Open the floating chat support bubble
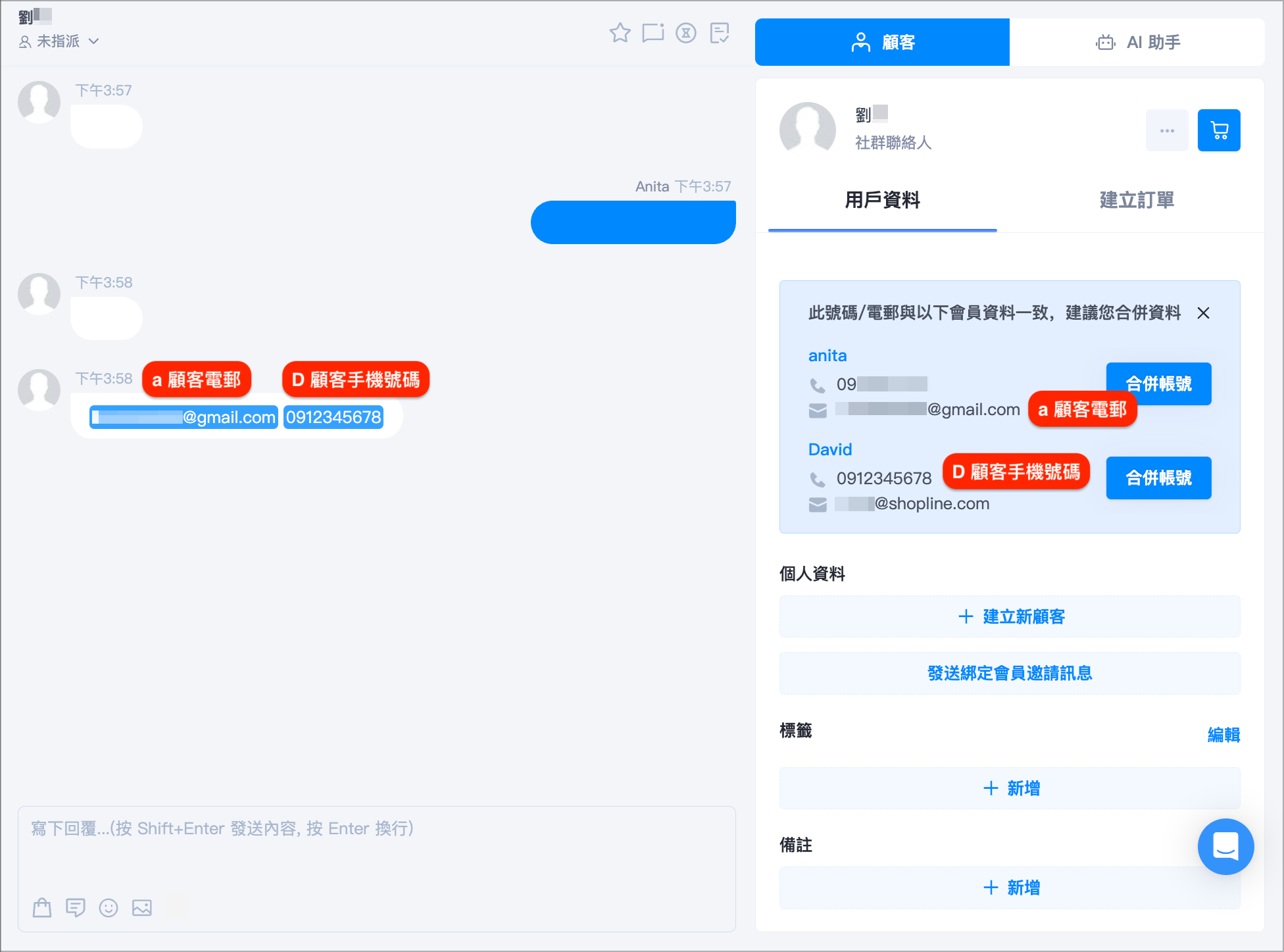Viewport: 1284px width, 952px height. pos(1225,847)
